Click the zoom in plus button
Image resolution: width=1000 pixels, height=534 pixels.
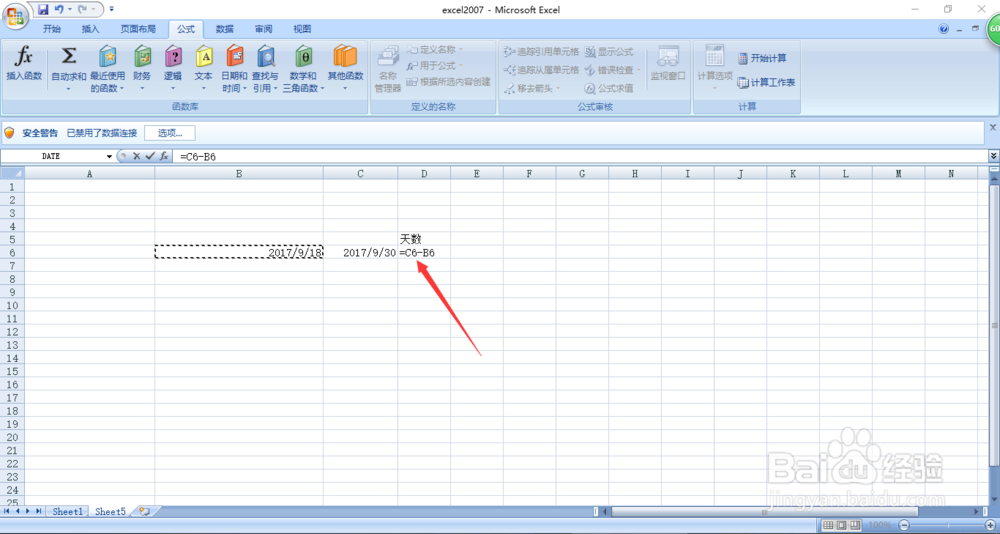tap(992, 525)
